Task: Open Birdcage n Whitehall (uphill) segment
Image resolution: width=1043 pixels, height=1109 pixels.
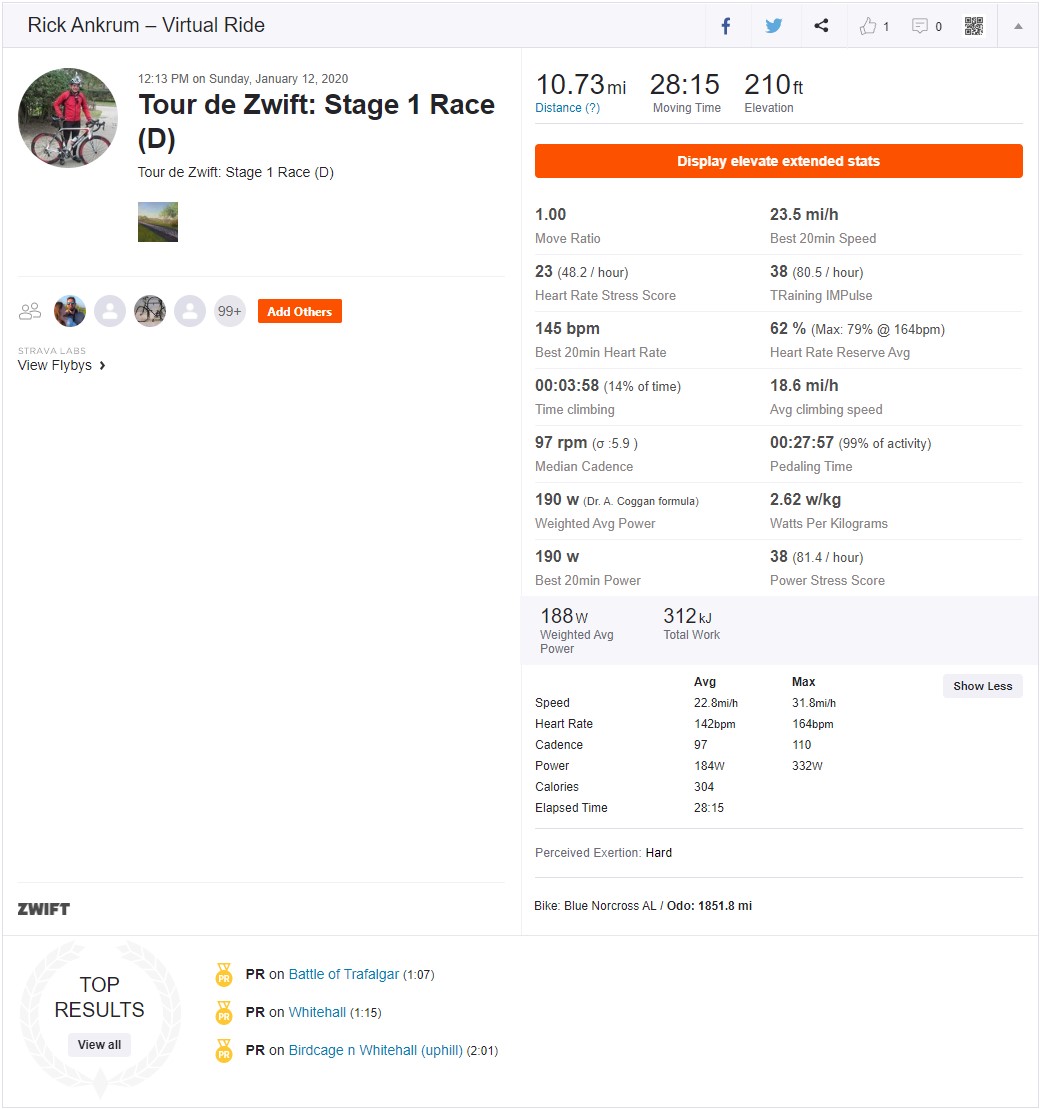Action: [375, 1050]
